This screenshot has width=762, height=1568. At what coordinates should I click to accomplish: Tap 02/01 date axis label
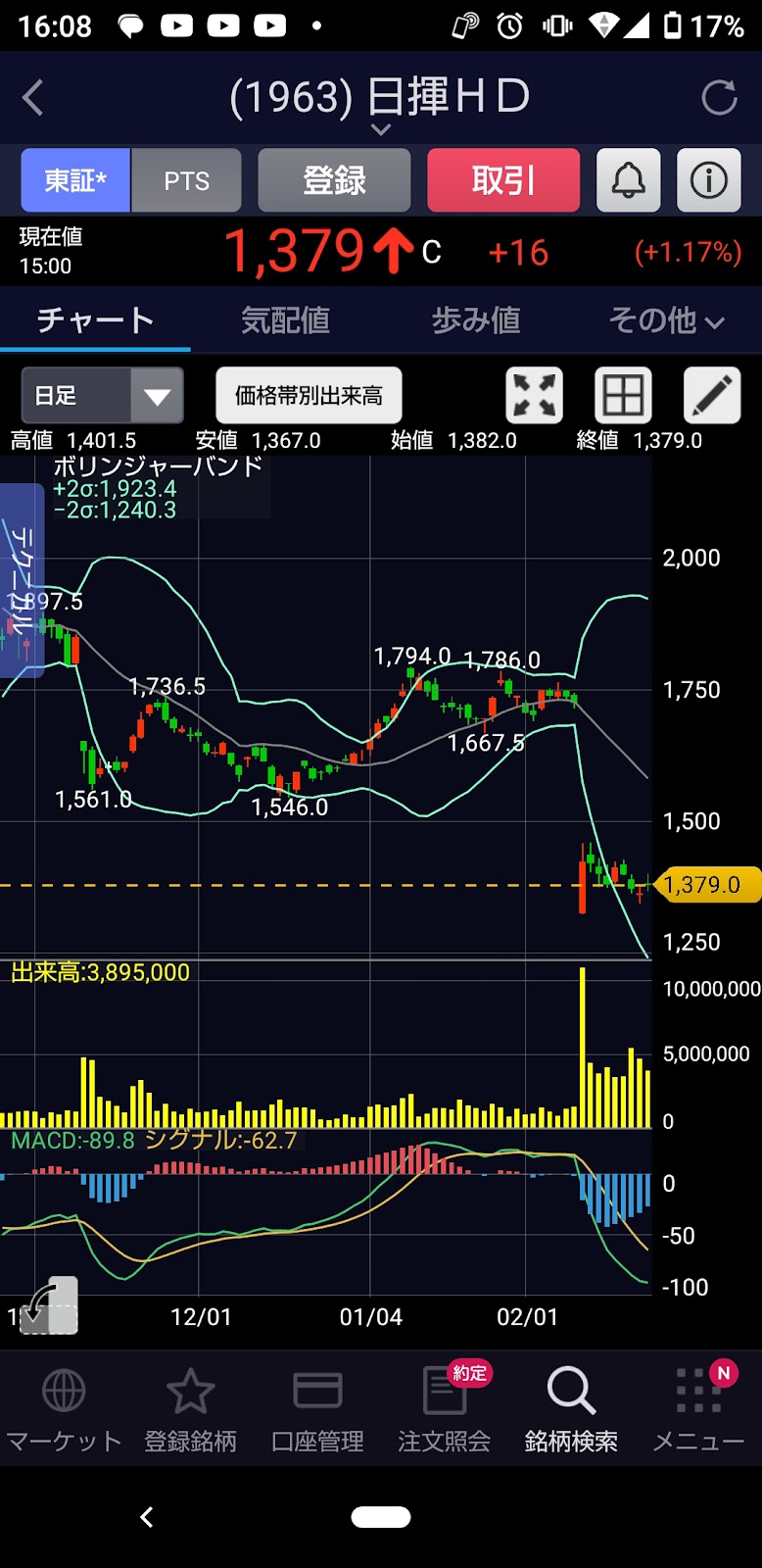coord(527,1316)
